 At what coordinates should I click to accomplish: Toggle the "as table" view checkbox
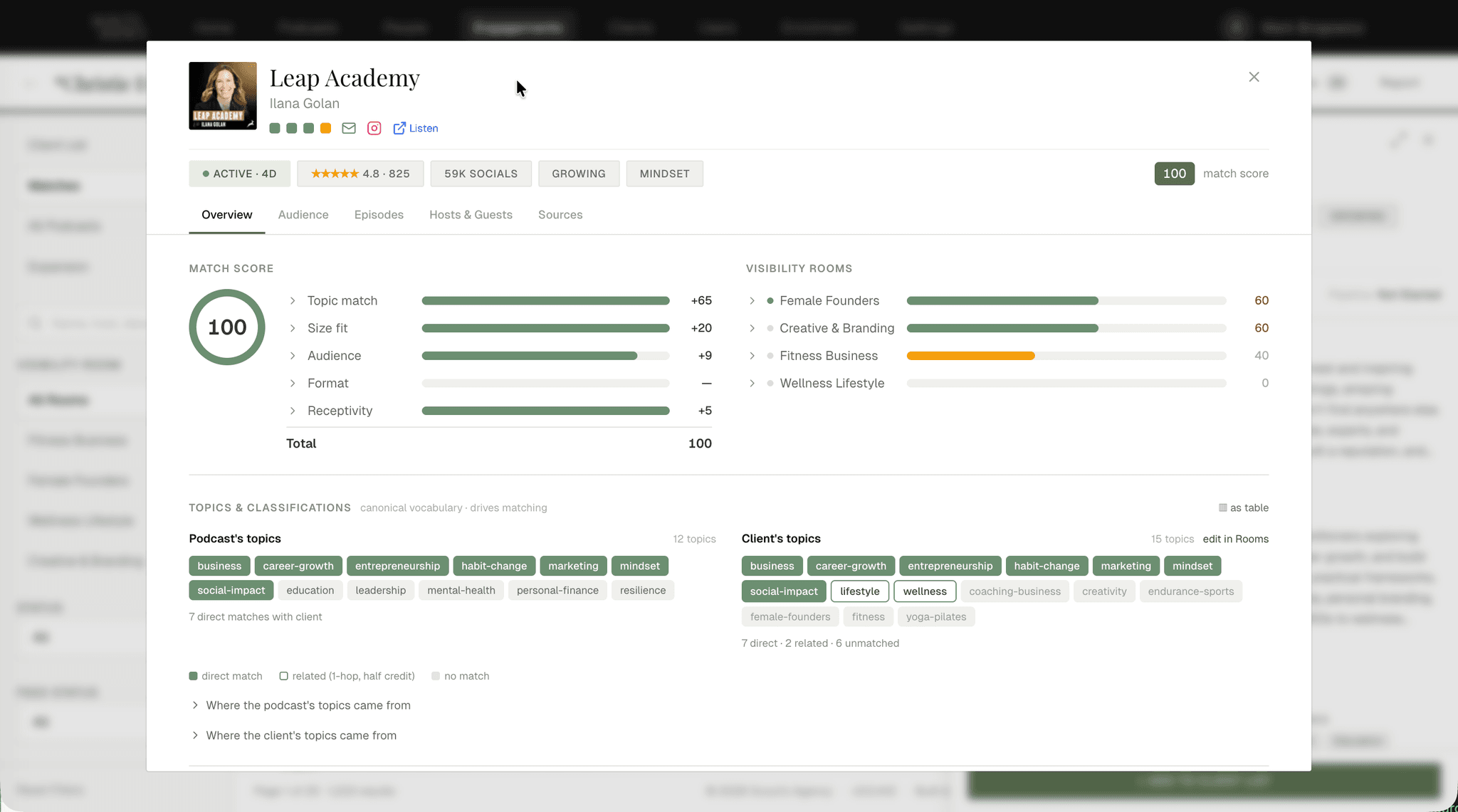[x=1223, y=507]
